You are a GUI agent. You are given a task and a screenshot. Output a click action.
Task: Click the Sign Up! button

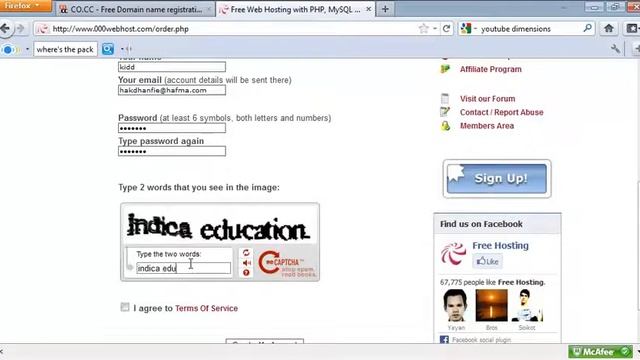497,179
